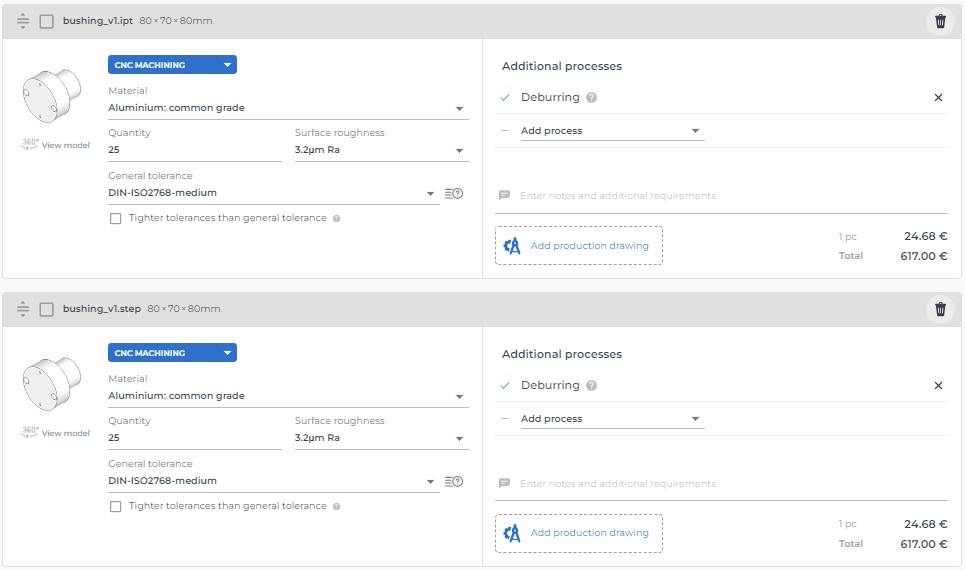Expand General tolerance dropdown for bushing_v1.step
The height and width of the screenshot is (570, 965).
pos(273,481)
